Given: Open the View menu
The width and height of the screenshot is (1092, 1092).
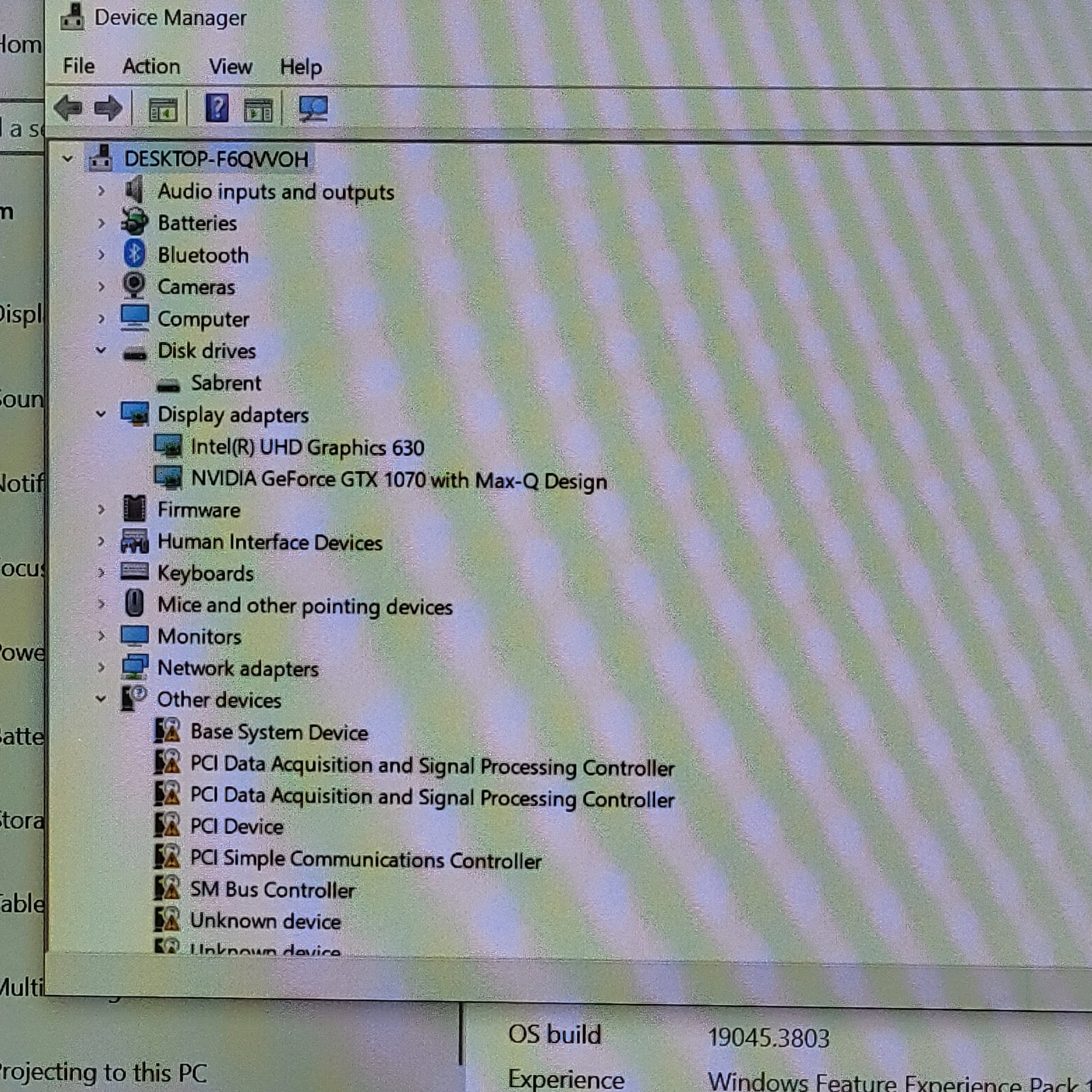Looking at the screenshot, I should 230,67.
